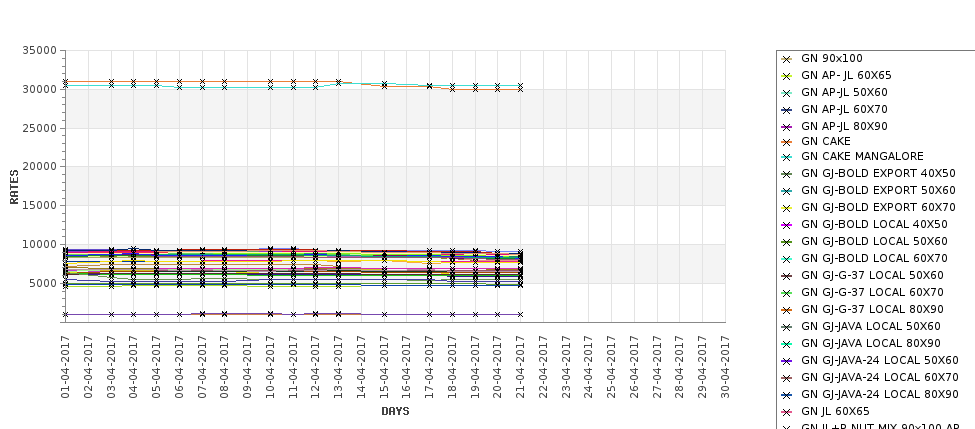Image resolution: width=975 pixels, height=429 pixels.
Task: Click the 10-04-2017 date label
Action: point(270,367)
